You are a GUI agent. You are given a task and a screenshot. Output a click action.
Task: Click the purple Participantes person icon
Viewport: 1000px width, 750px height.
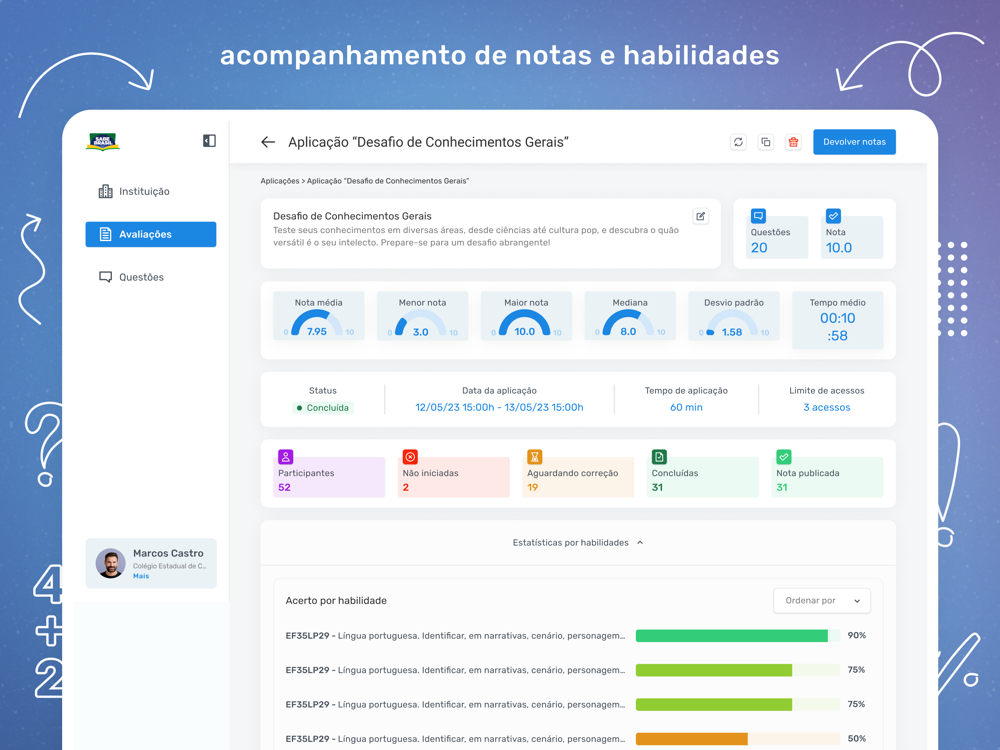[286, 457]
